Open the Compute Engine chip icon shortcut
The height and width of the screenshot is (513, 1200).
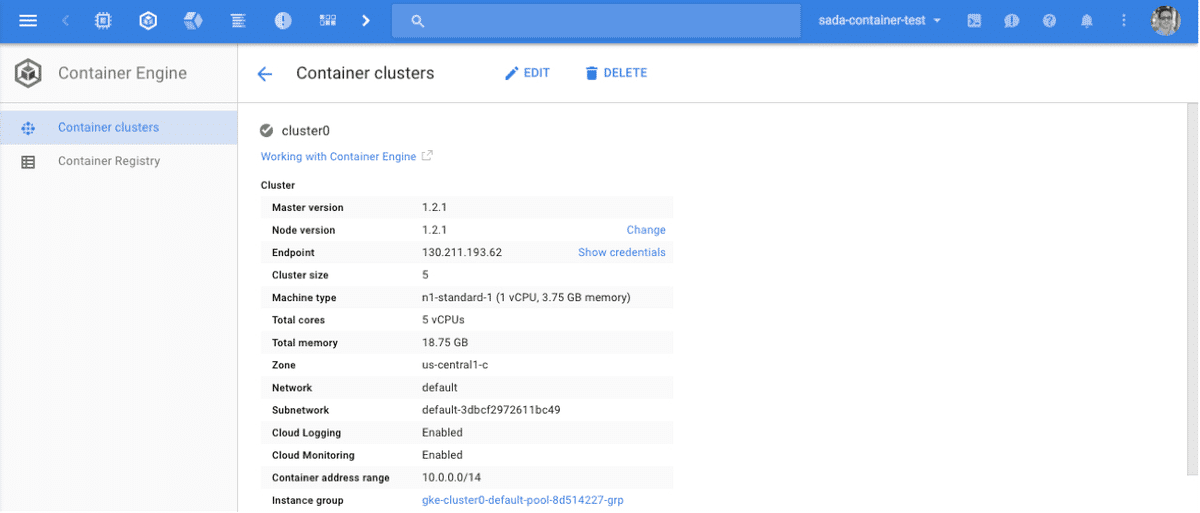pos(103,20)
